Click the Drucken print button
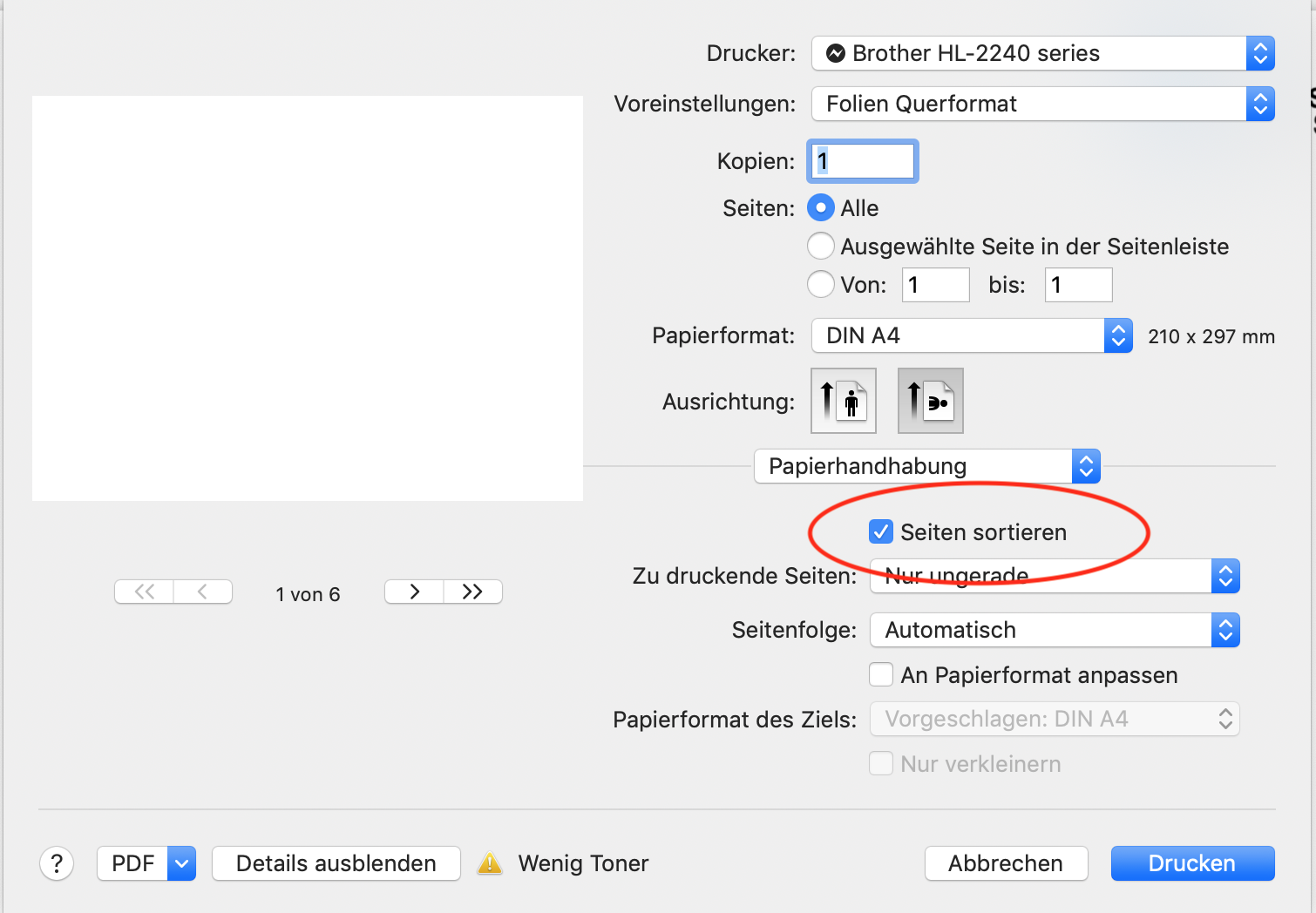 1192,863
